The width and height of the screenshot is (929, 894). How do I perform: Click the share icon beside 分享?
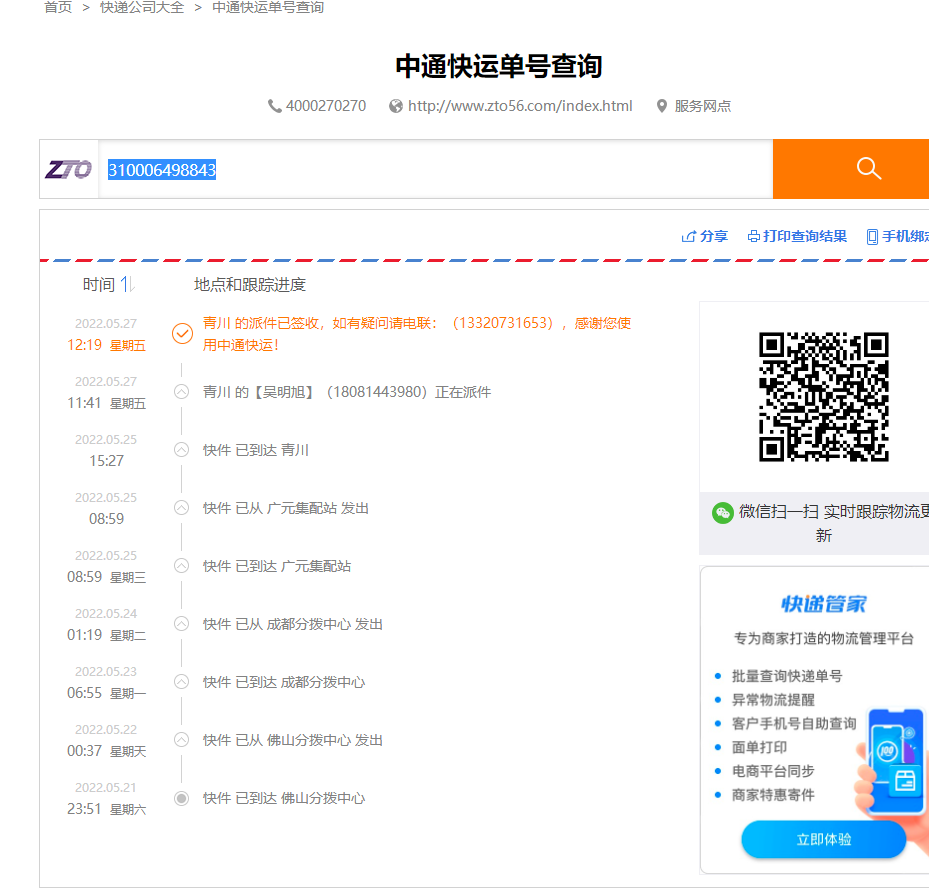[x=688, y=236]
